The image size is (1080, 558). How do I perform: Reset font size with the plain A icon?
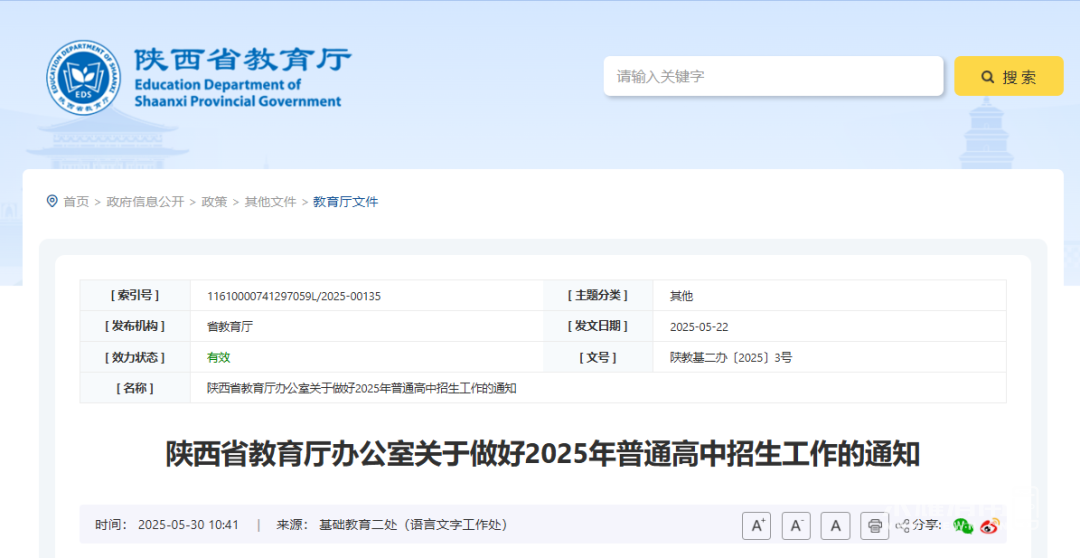pyautogui.click(x=835, y=525)
